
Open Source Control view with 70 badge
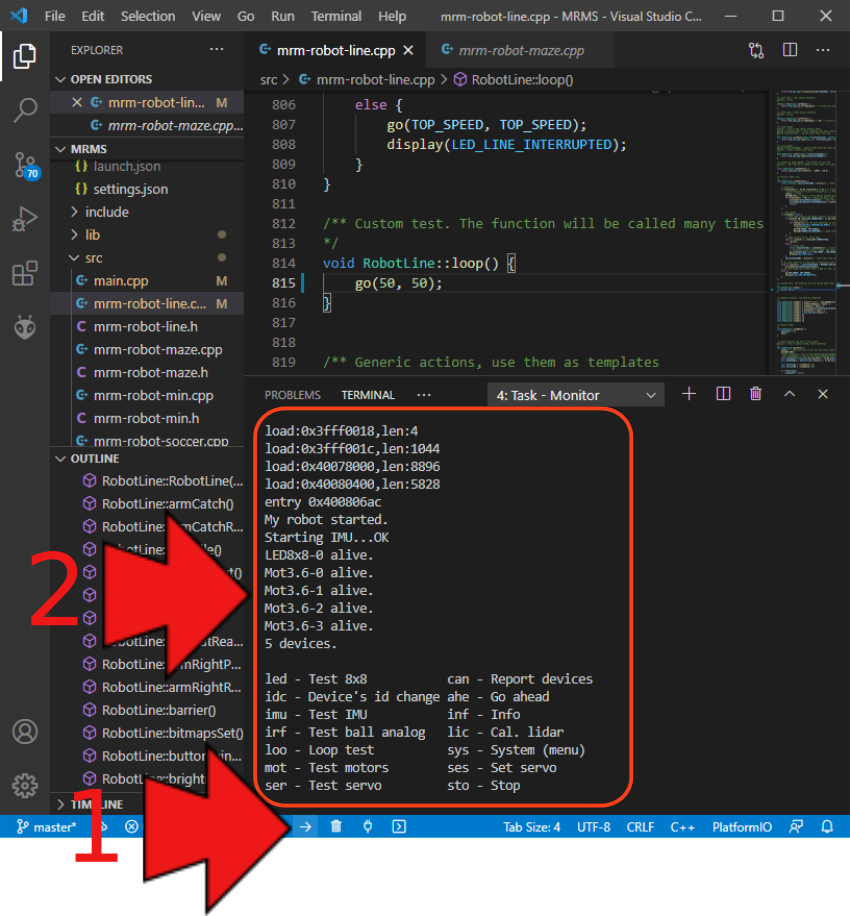25,165
